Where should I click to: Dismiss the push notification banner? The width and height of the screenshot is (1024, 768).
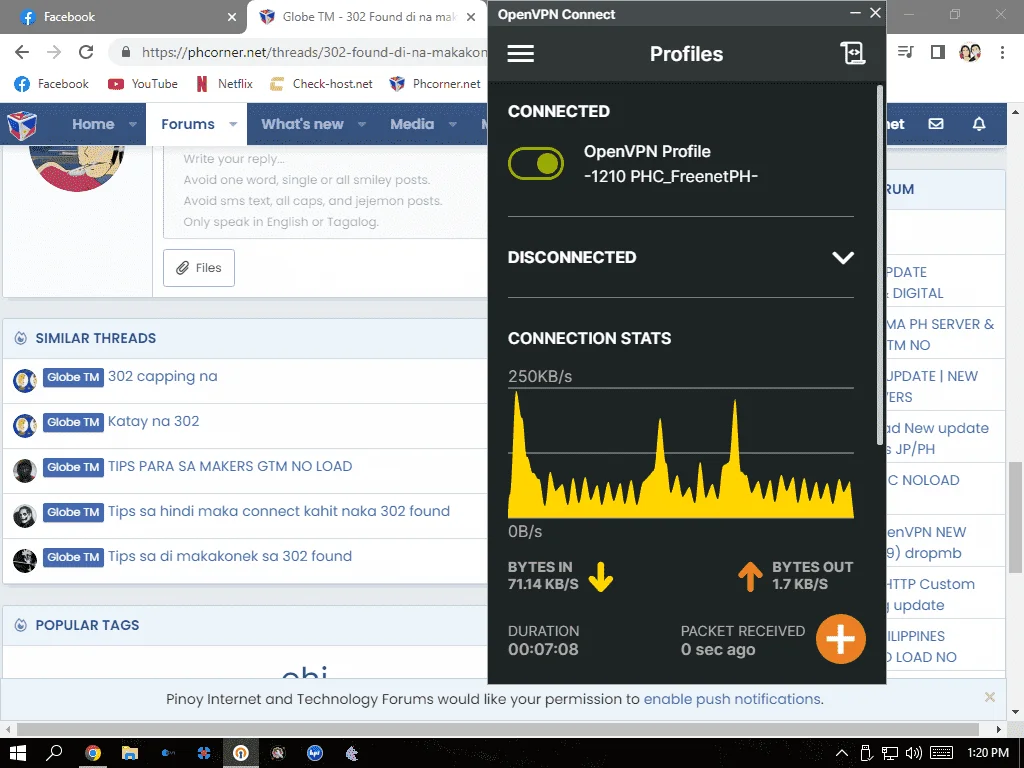coord(989,697)
